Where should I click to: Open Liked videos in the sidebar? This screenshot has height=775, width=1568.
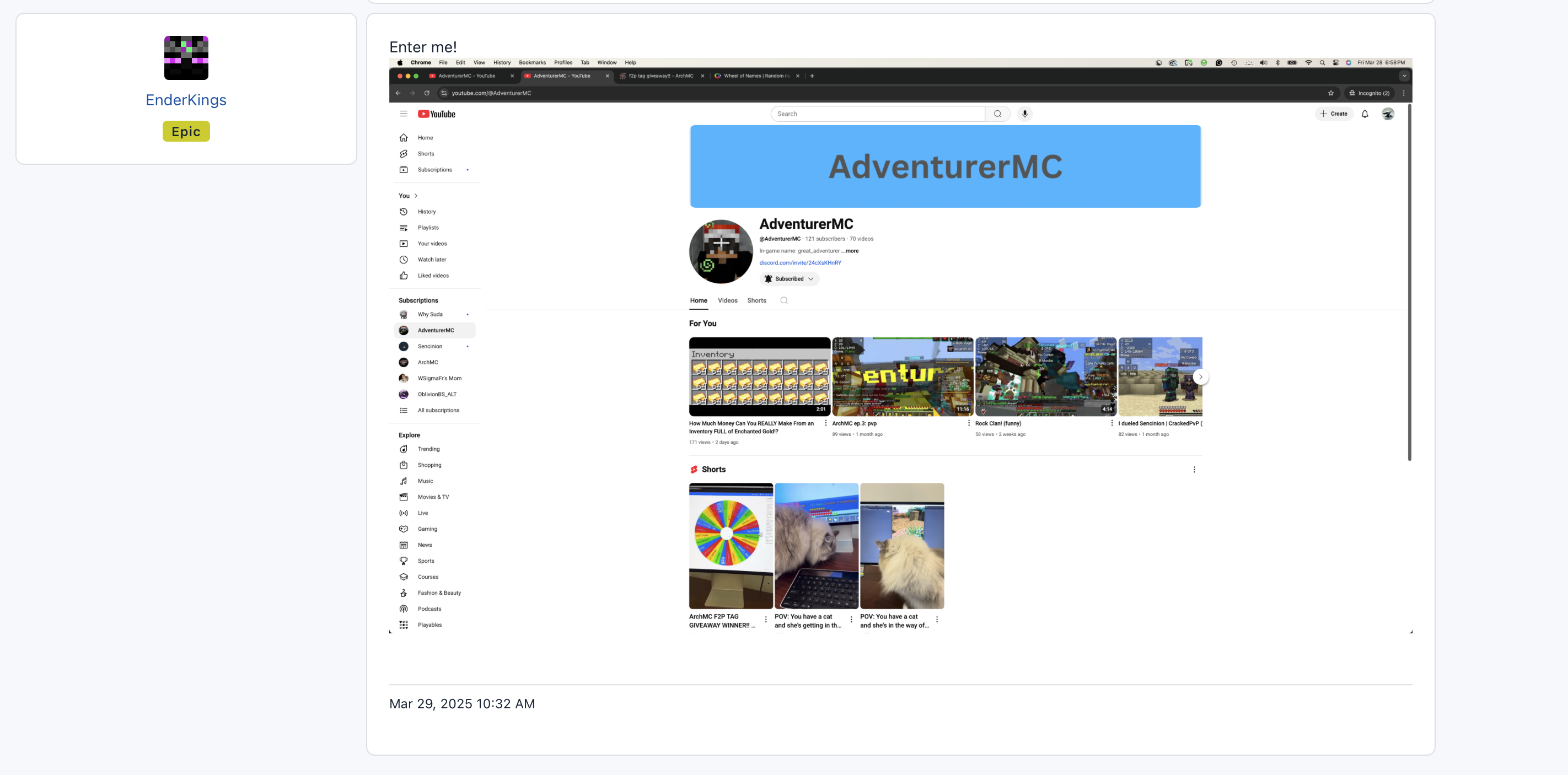point(434,276)
